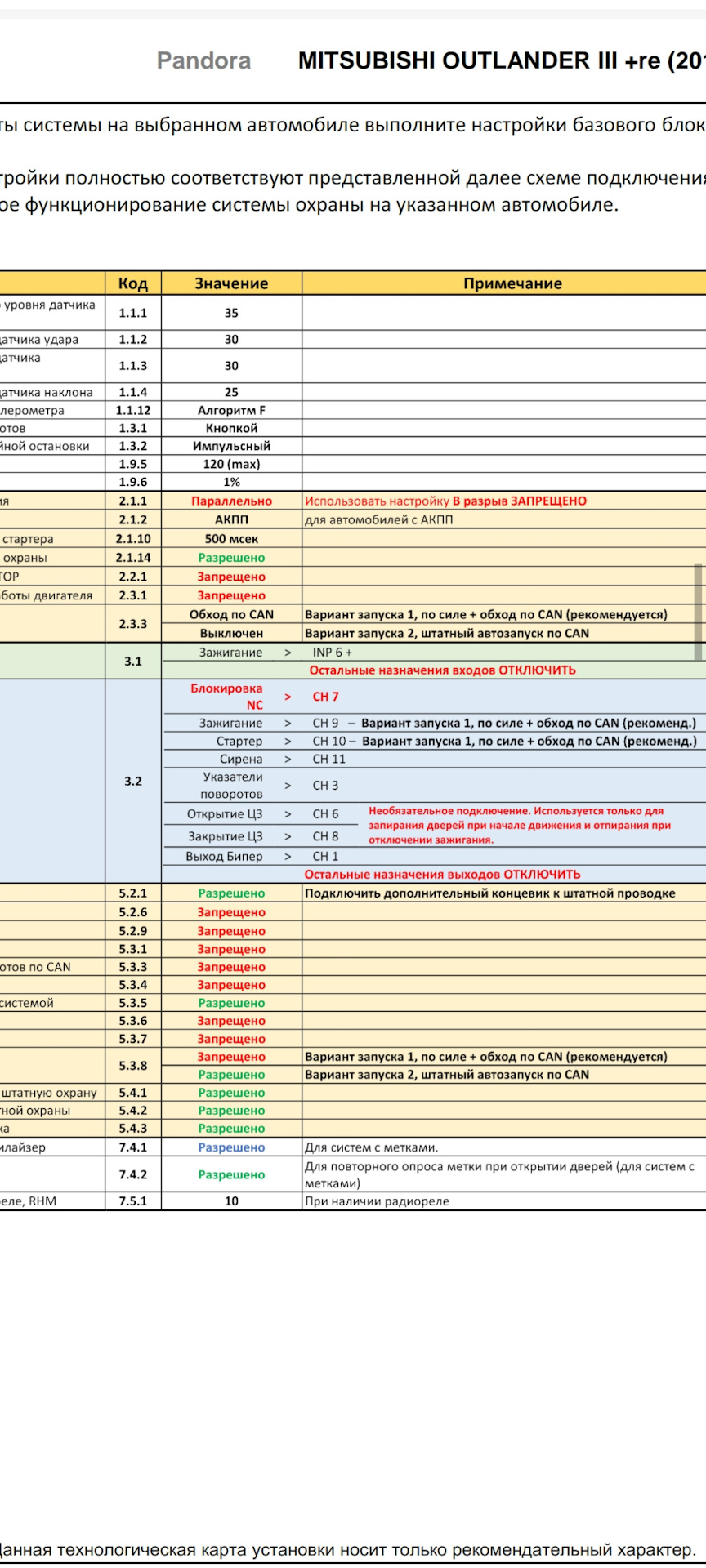Click the "АКПП" value in row 2.1.2
Viewport: 706px width, 1568px height.
tap(231, 520)
